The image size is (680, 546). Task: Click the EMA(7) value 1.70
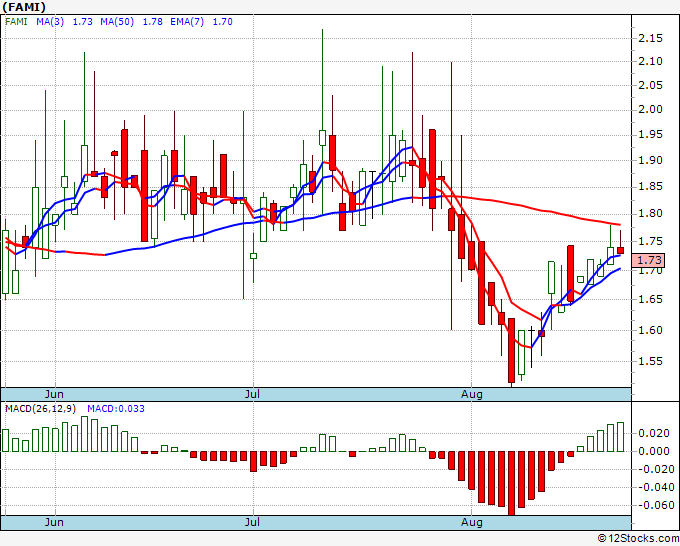tap(222, 22)
